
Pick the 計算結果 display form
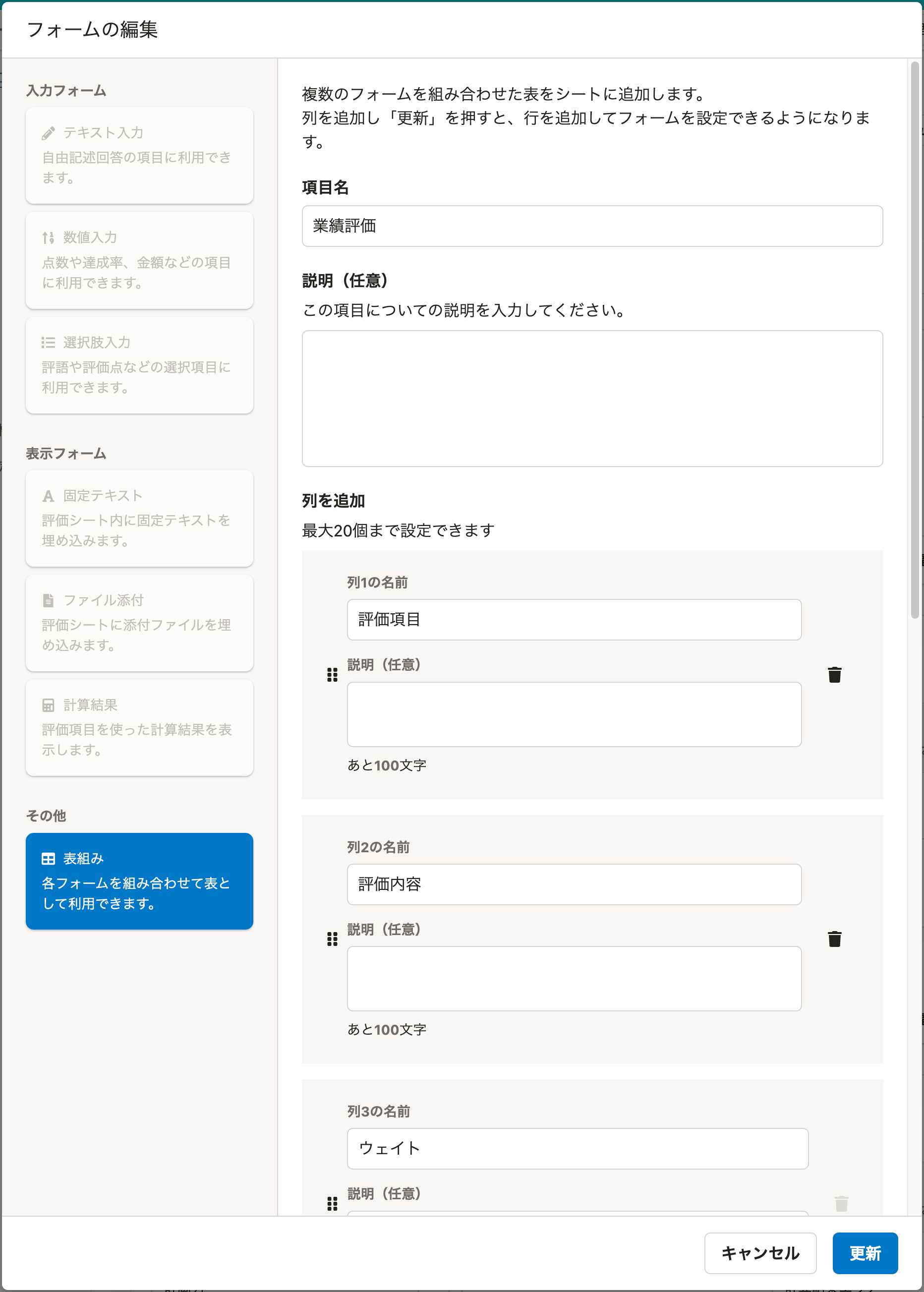[139, 727]
